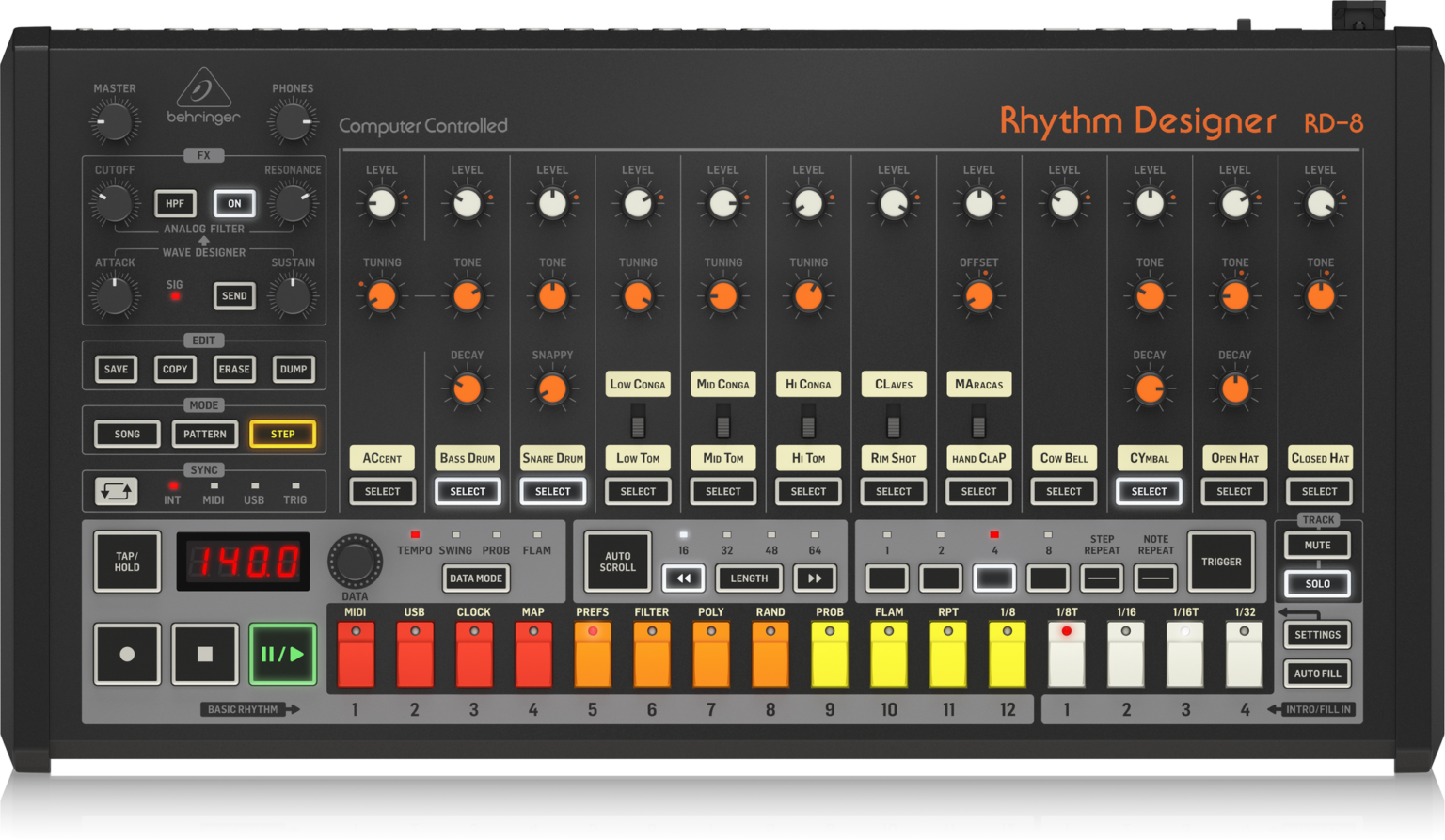The width and height of the screenshot is (1445, 840).
Task: Click the Open Hat SELECT button
Action: click(1234, 491)
